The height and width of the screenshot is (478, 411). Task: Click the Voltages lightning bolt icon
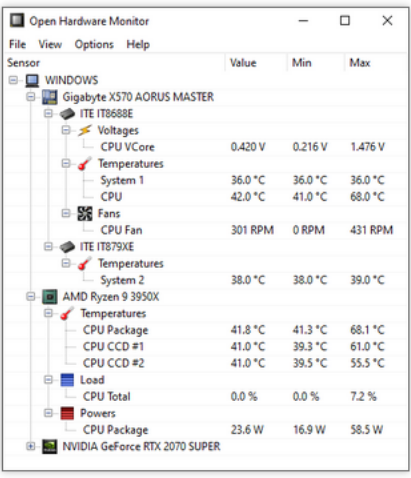click(85, 130)
